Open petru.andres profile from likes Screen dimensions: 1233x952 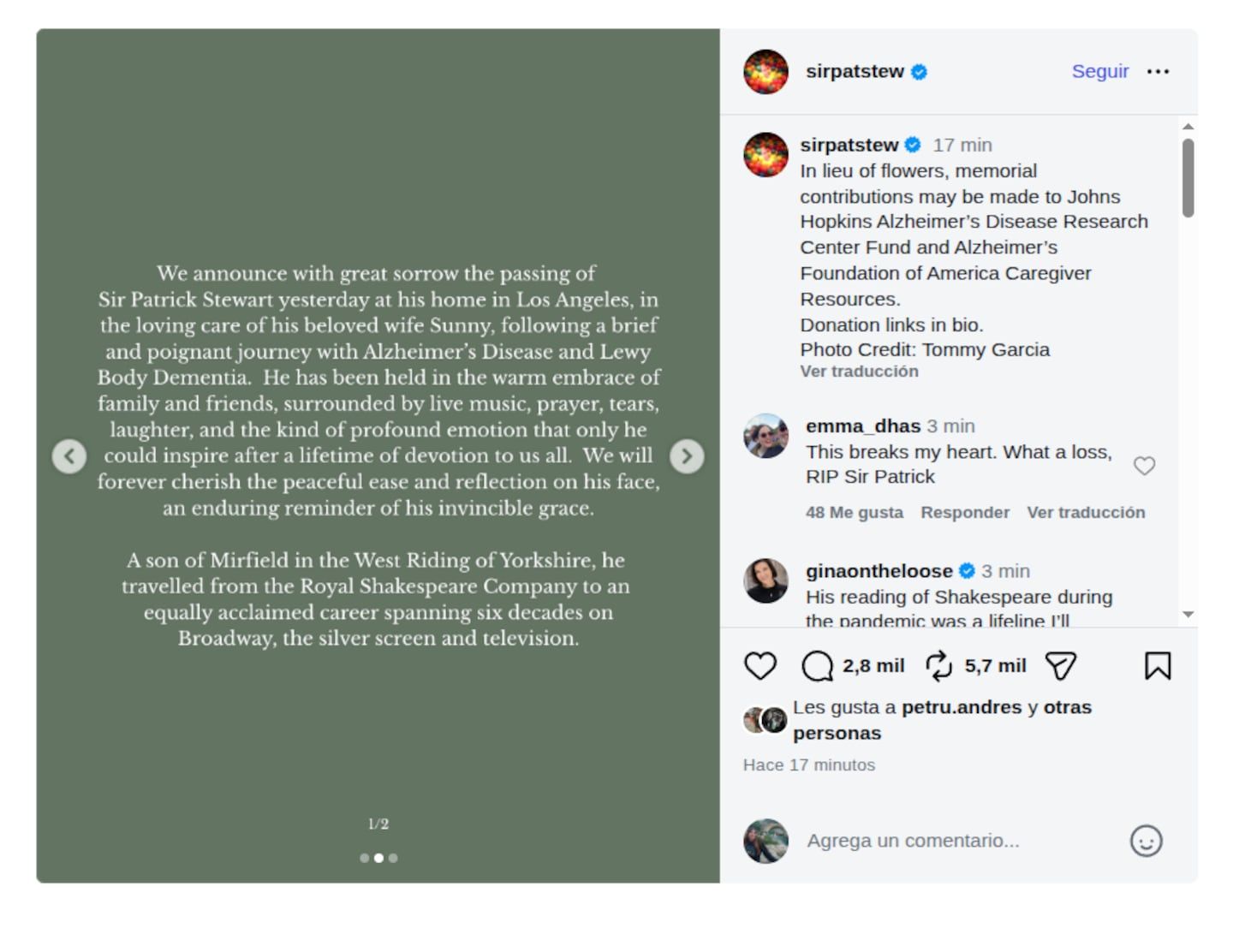coord(962,707)
